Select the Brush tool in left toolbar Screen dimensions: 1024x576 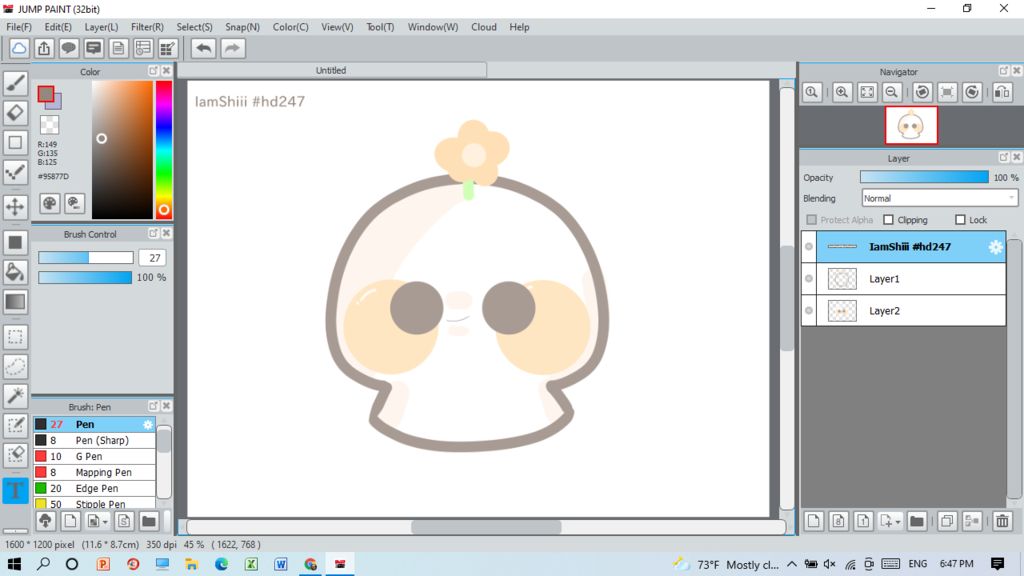(15, 83)
